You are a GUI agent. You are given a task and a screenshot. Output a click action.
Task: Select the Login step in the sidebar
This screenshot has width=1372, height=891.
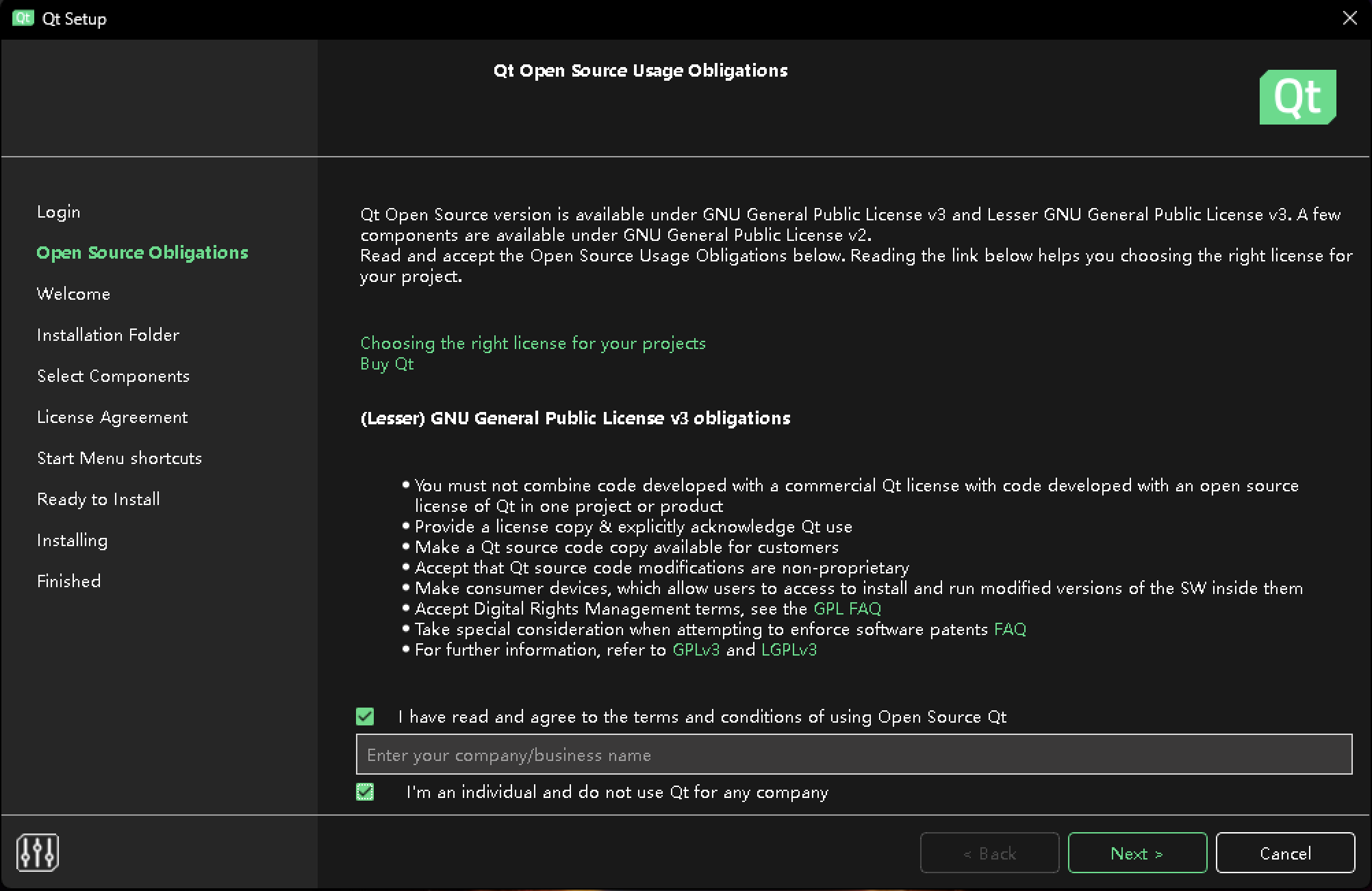[x=58, y=211]
